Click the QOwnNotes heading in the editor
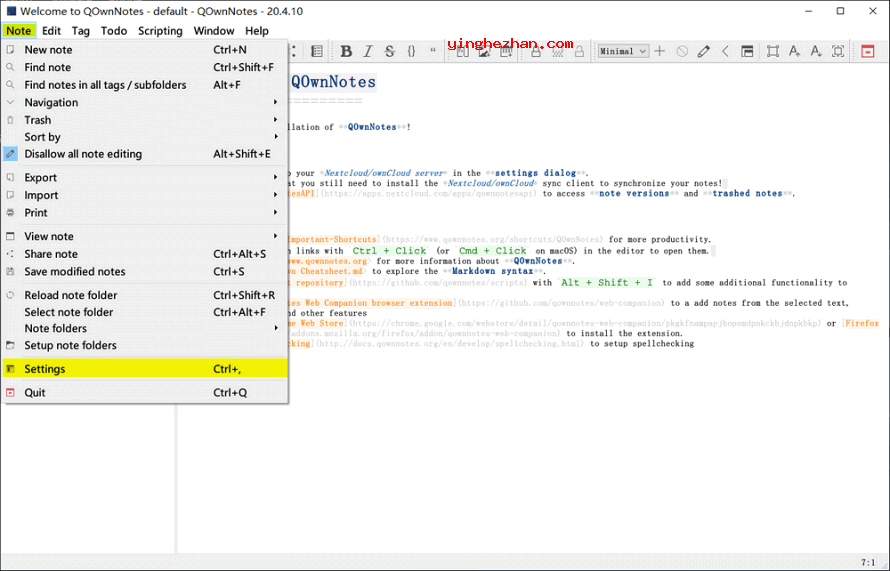Viewport: 890px width, 571px height. [333, 82]
